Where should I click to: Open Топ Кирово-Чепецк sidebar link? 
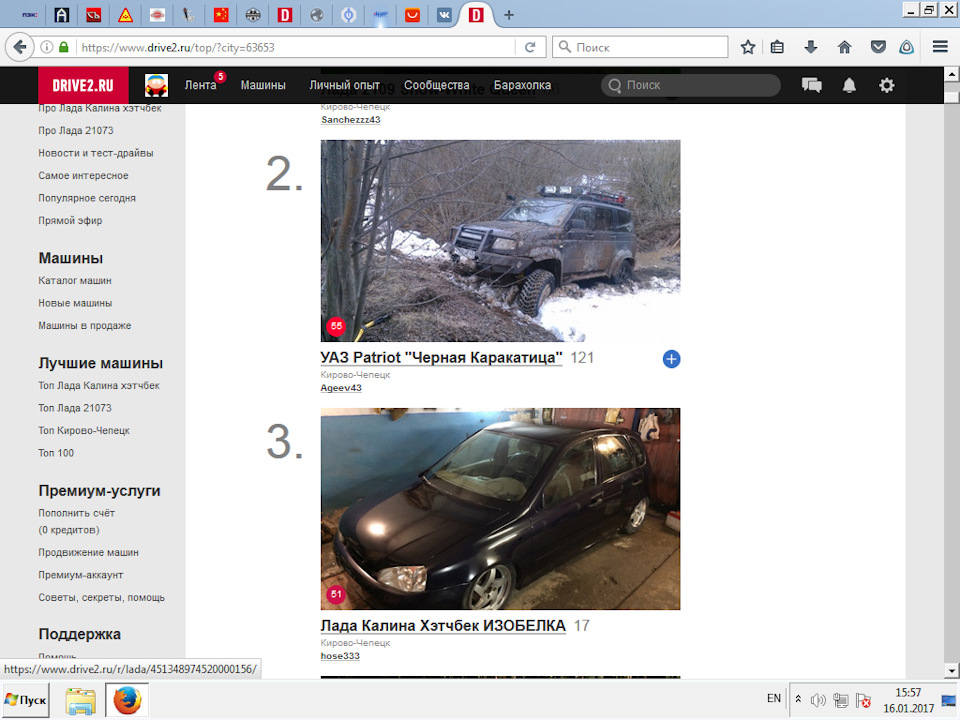[84, 430]
